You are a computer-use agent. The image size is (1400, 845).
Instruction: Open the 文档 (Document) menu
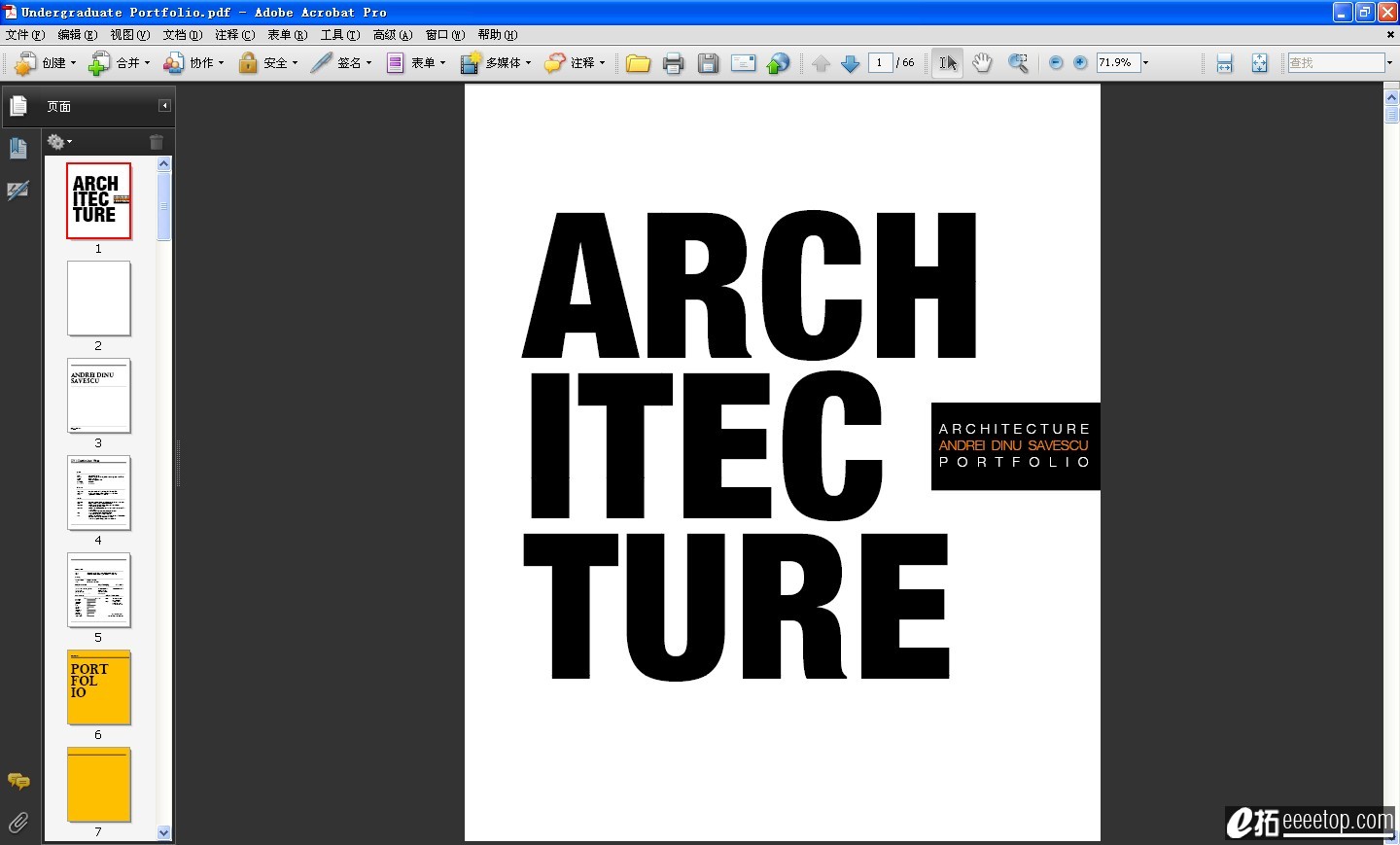coord(183,35)
